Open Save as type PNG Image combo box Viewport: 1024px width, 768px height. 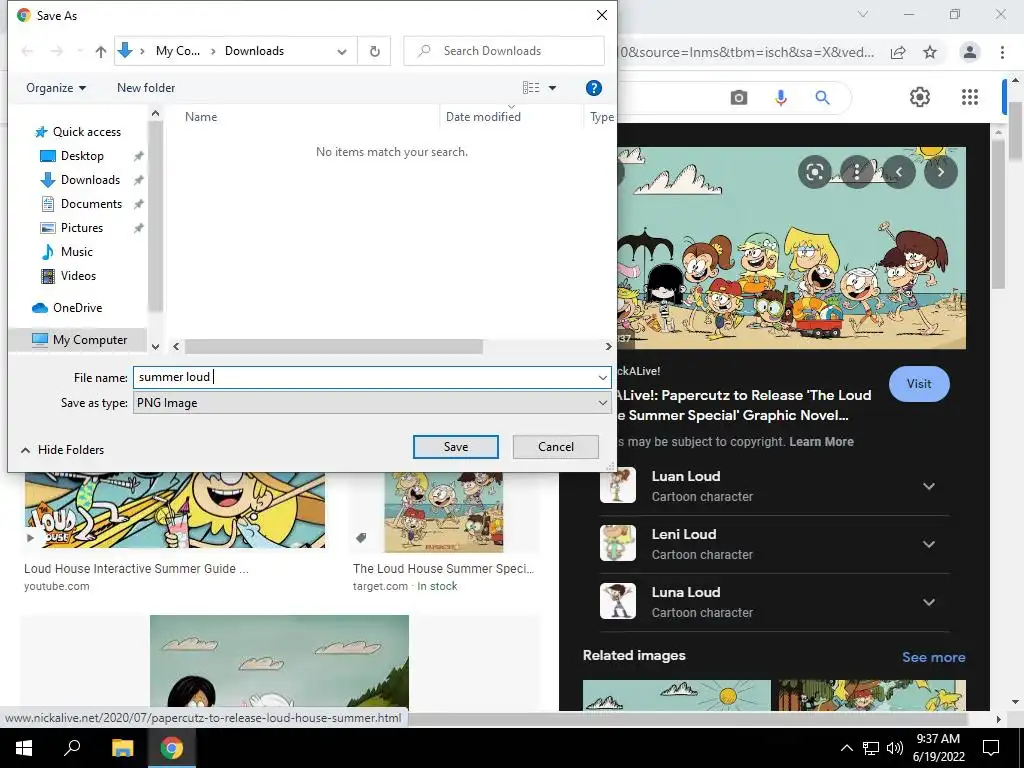click(x=372, y=403)
